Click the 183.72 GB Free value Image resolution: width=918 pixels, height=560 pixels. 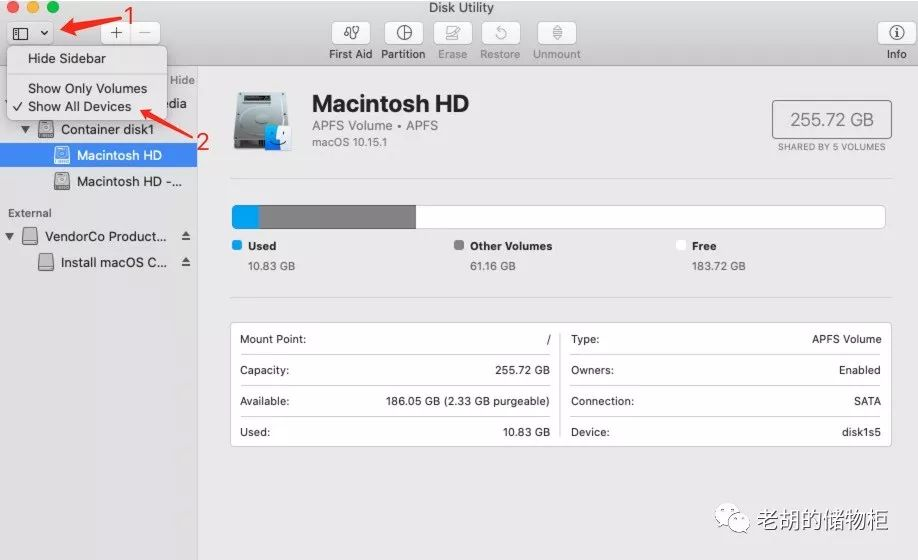click(x=718, y=266)
